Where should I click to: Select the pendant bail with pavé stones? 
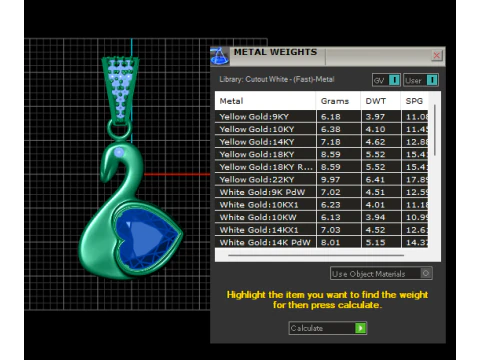120,89
